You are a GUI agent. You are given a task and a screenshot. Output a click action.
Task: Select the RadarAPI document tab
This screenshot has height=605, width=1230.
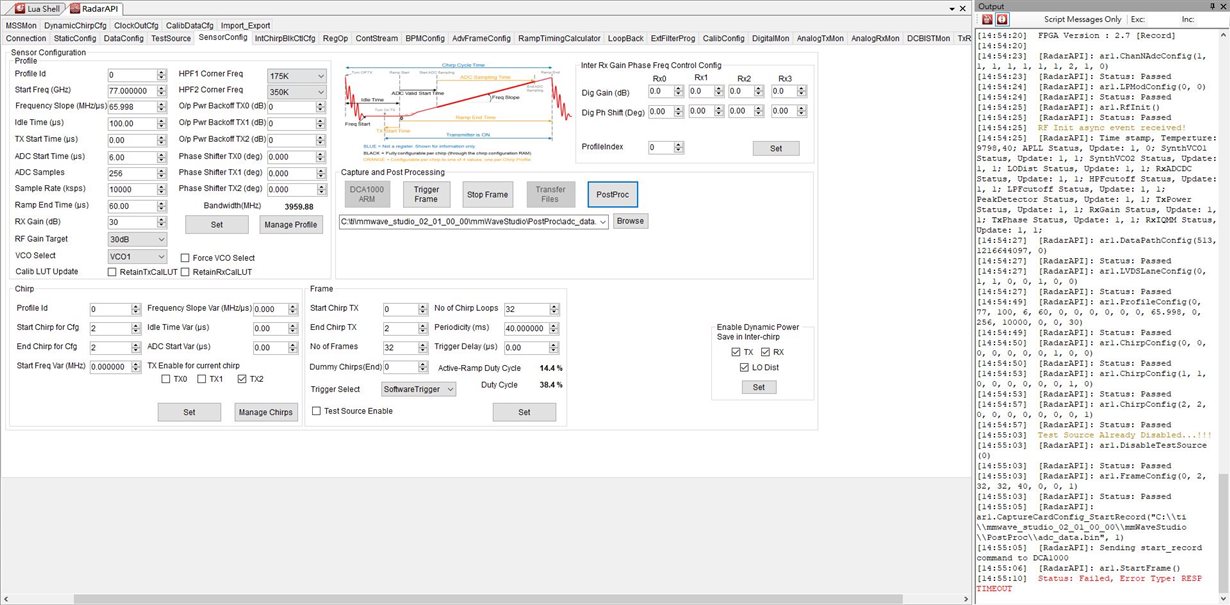coord(92,8)
